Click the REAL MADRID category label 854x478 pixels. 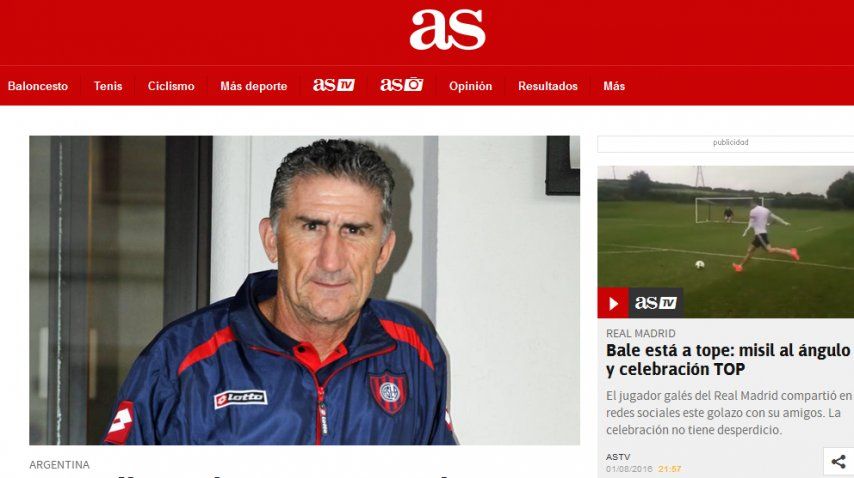(640, 333)
